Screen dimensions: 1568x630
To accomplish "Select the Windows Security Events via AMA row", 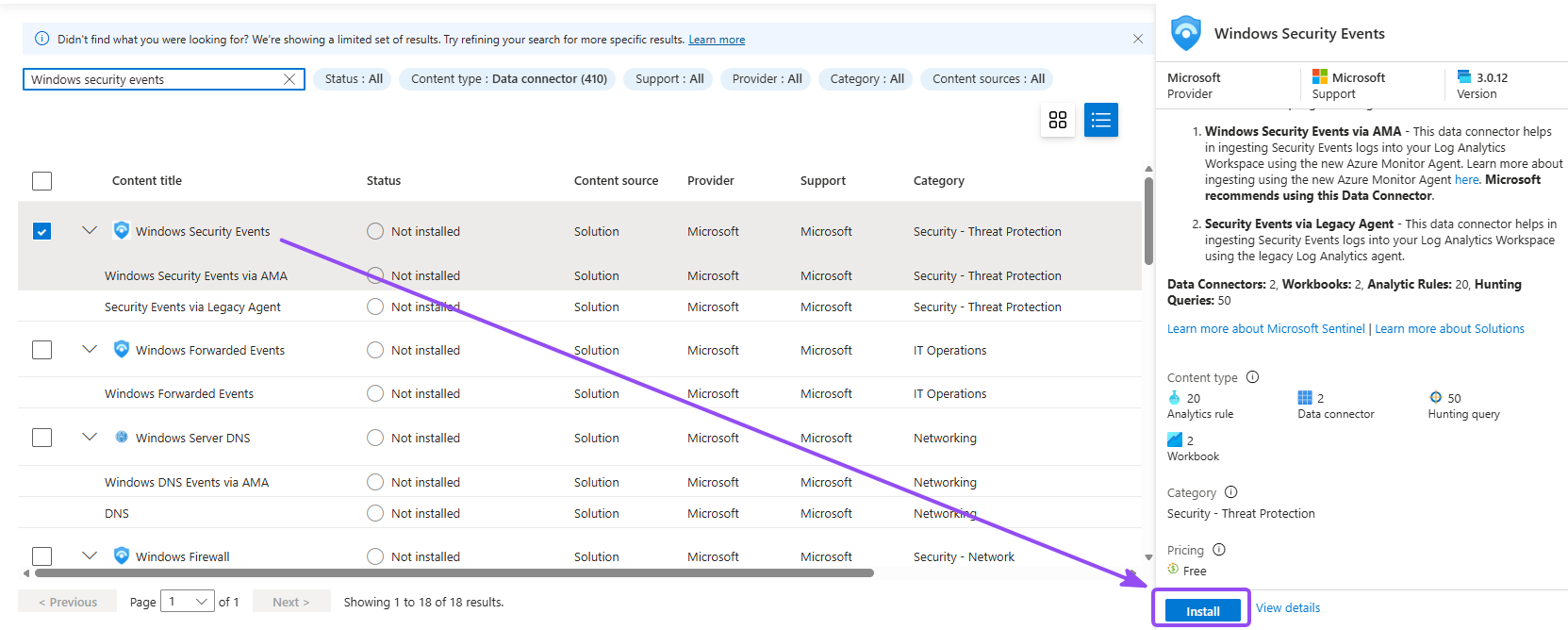I will click(x=579, y=275).
